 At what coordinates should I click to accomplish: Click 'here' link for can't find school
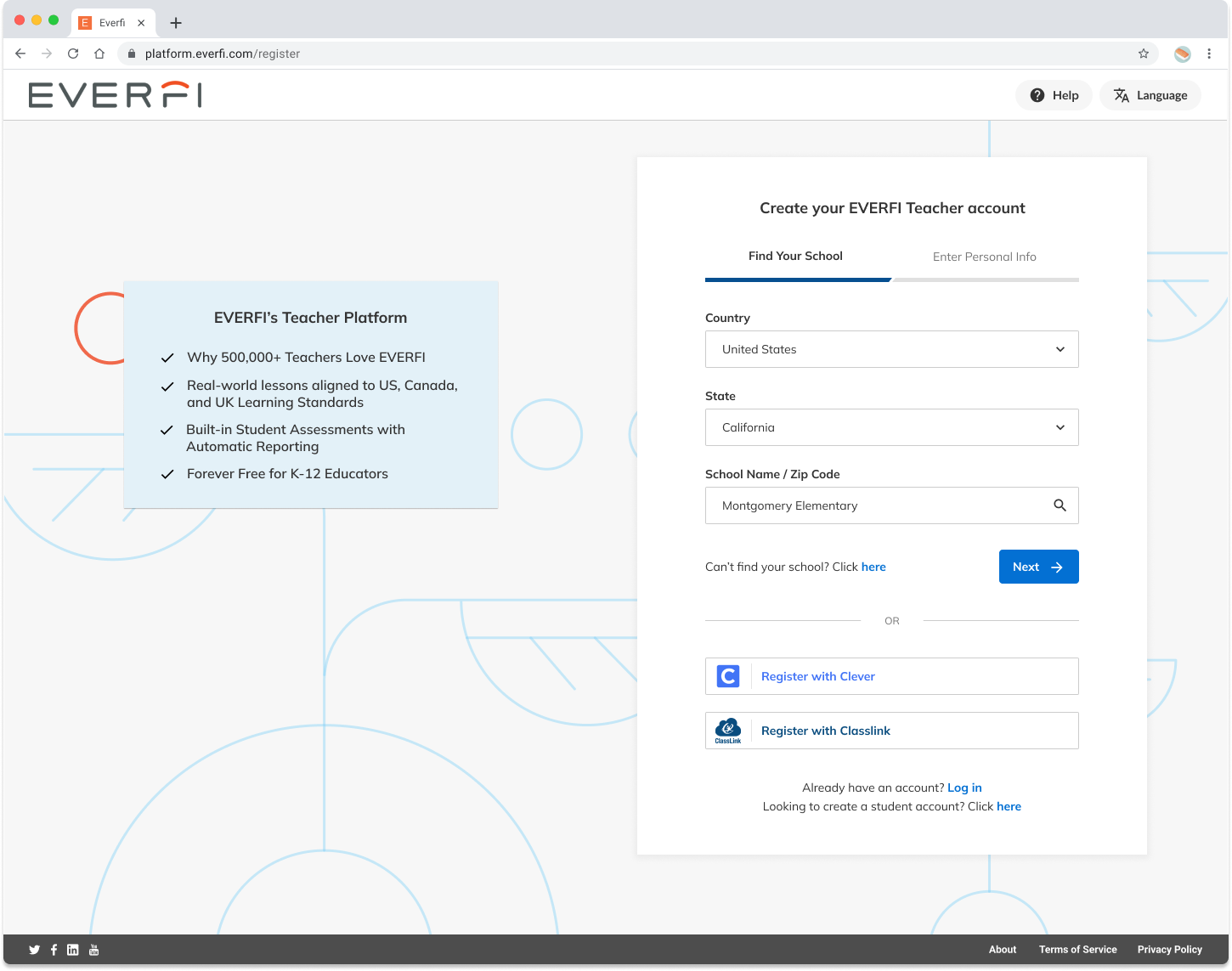(x=873, y=567)
